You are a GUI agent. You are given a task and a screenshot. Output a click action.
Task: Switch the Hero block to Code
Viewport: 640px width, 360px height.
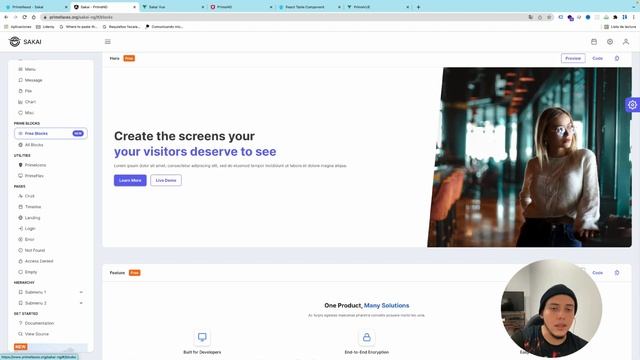(x=598, y=58)
